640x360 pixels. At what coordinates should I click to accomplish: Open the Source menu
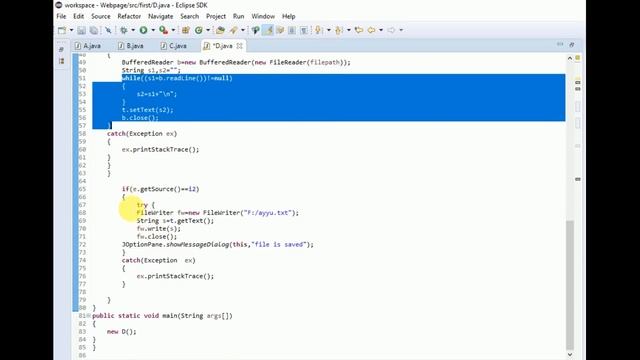100,16
